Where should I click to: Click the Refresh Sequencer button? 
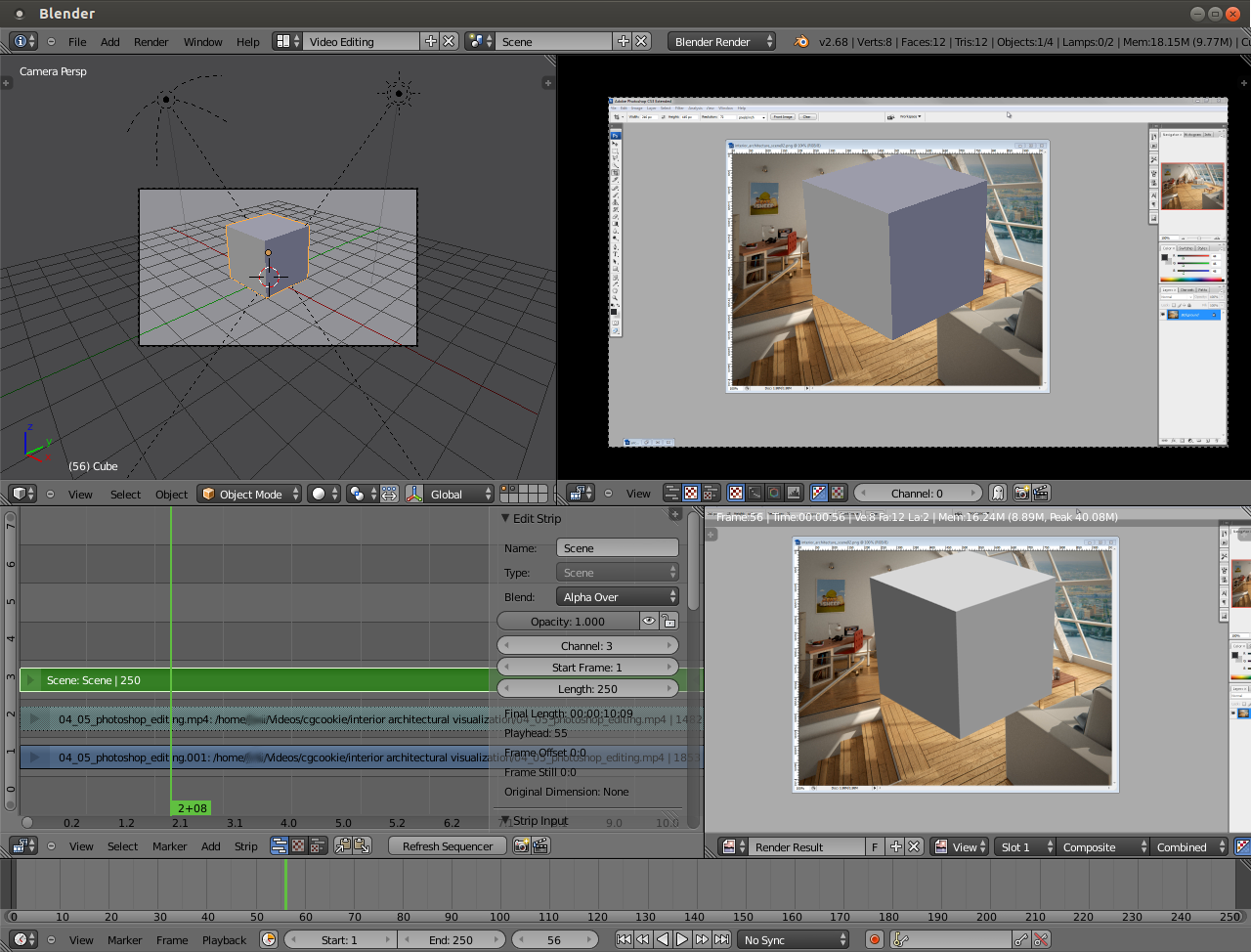click(x=448, y=845)
